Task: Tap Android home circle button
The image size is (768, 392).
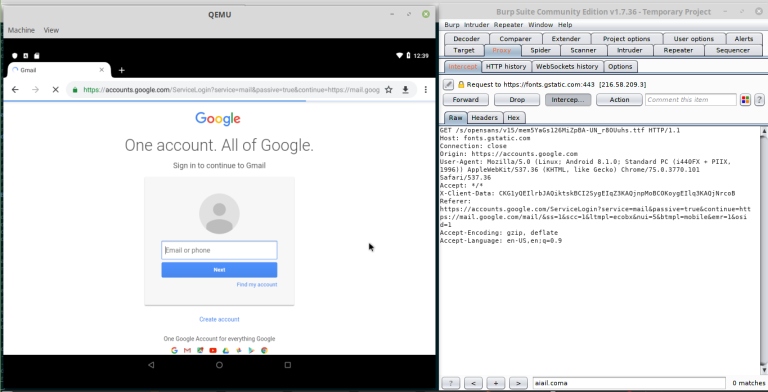Action: pyautogui.click(x=219, y=365)
